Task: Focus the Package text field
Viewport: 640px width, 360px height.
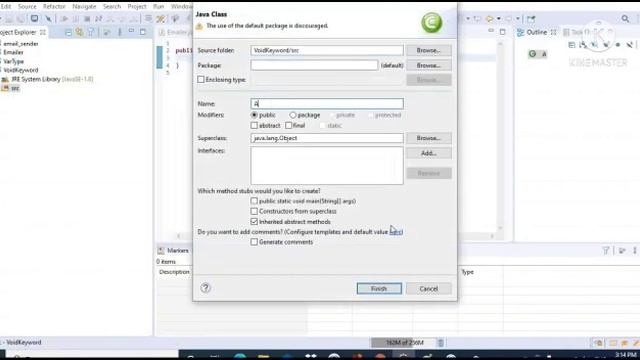Action: 314,65
